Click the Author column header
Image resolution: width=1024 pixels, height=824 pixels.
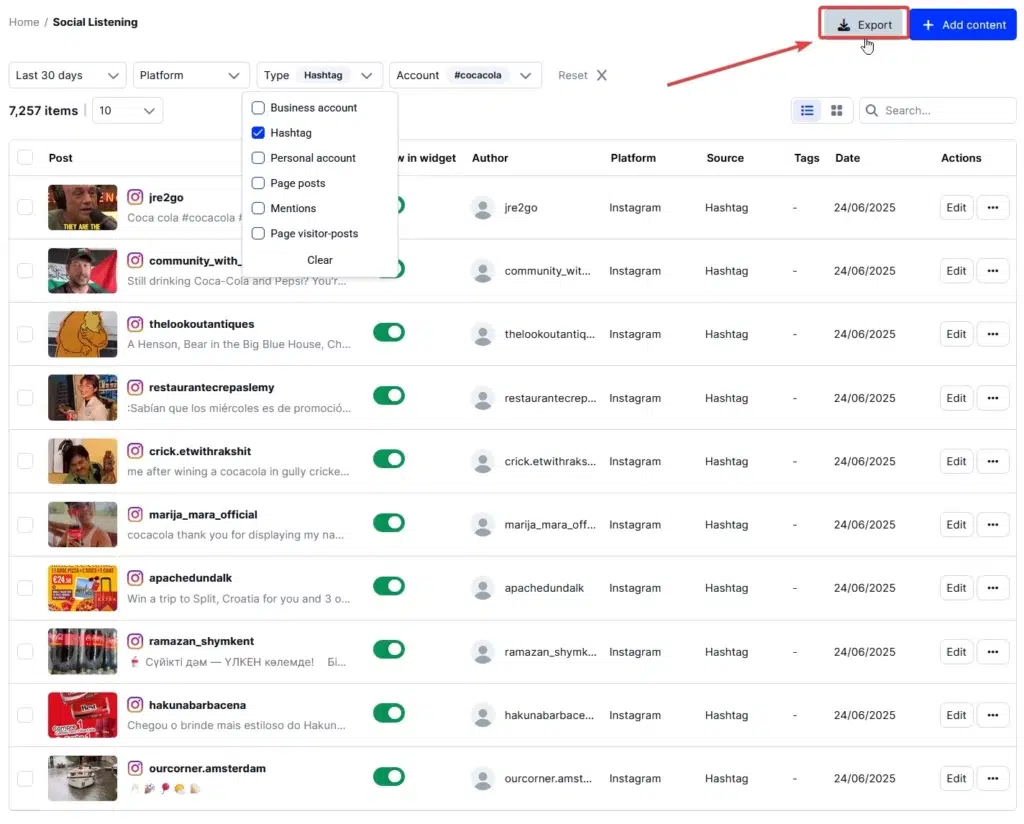pos(490,157)
